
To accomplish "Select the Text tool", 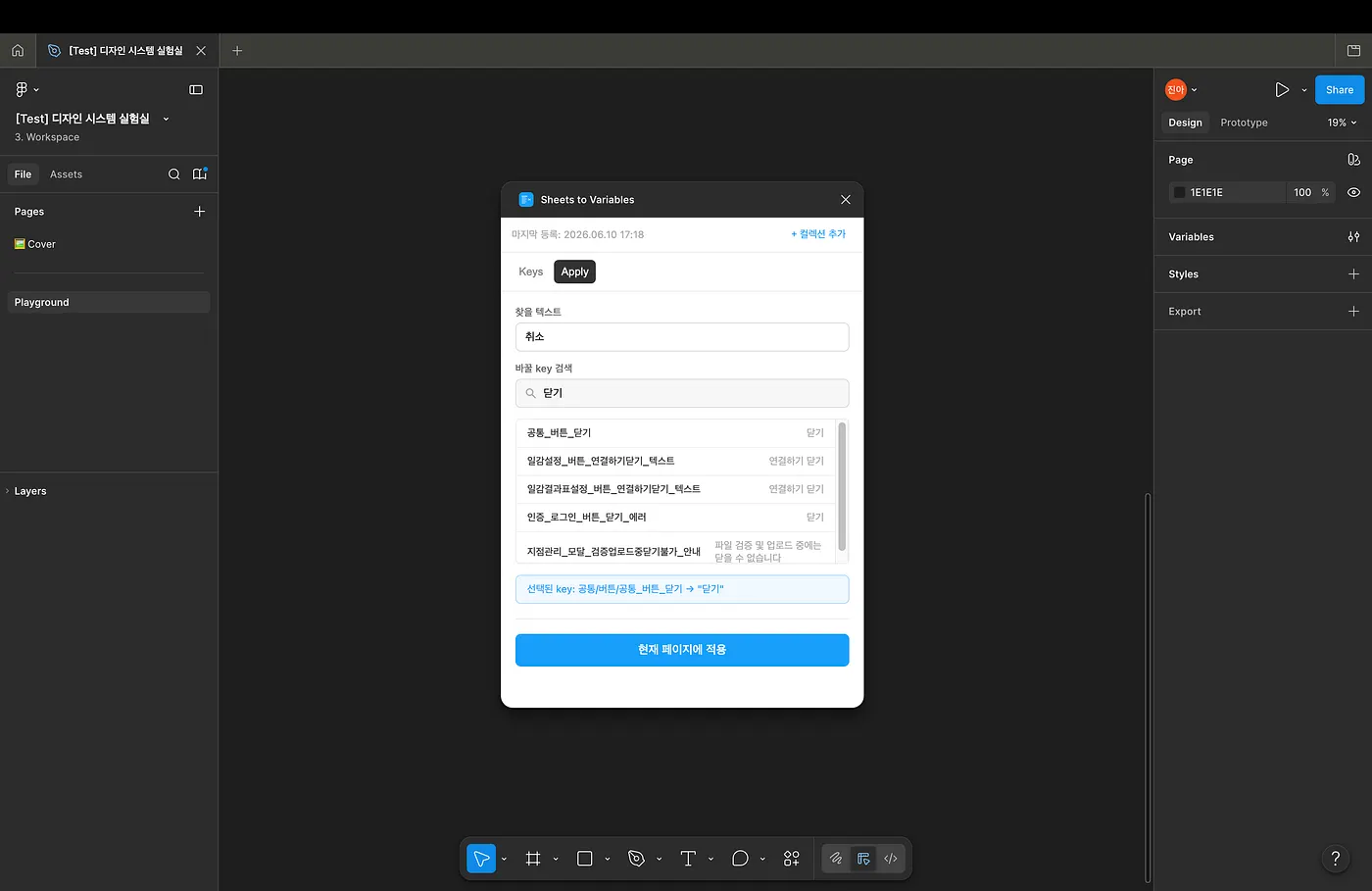I will click(688, 859).
